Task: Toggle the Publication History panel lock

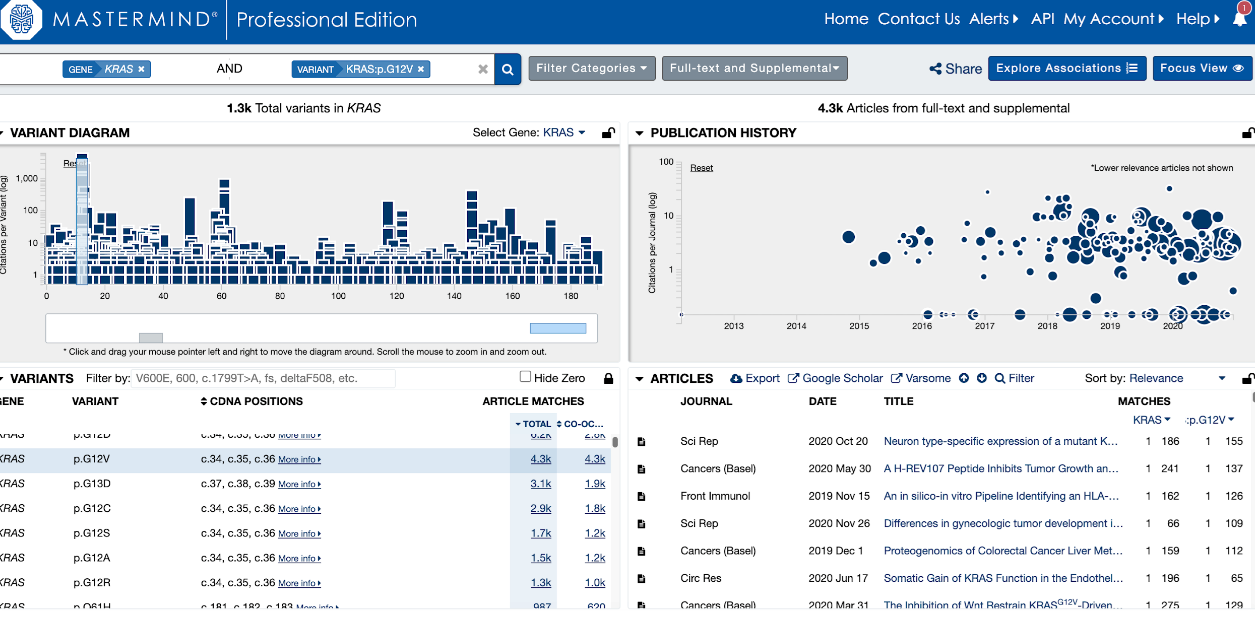Action: [x=1247, y=132]
